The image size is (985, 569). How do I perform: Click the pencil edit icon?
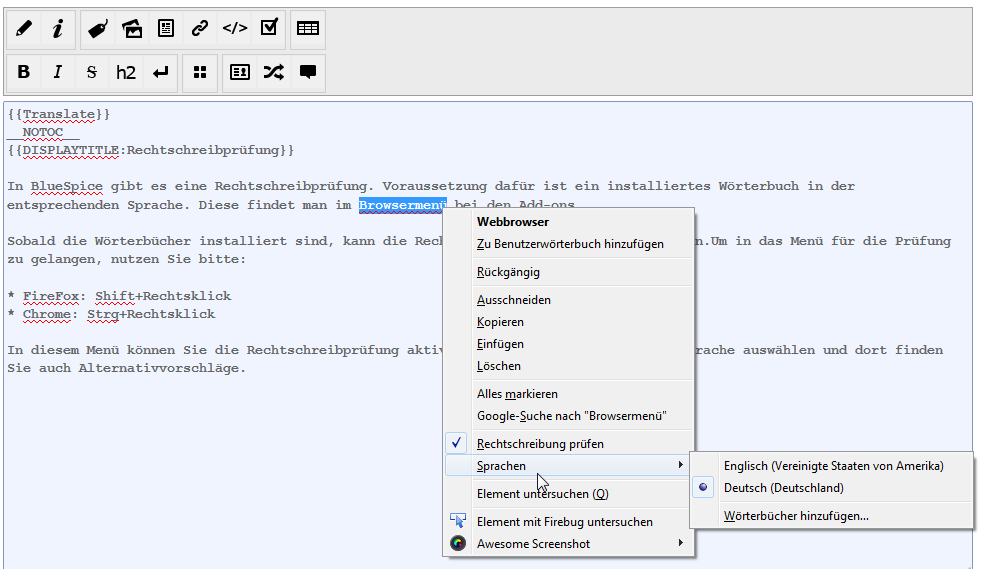24,29
